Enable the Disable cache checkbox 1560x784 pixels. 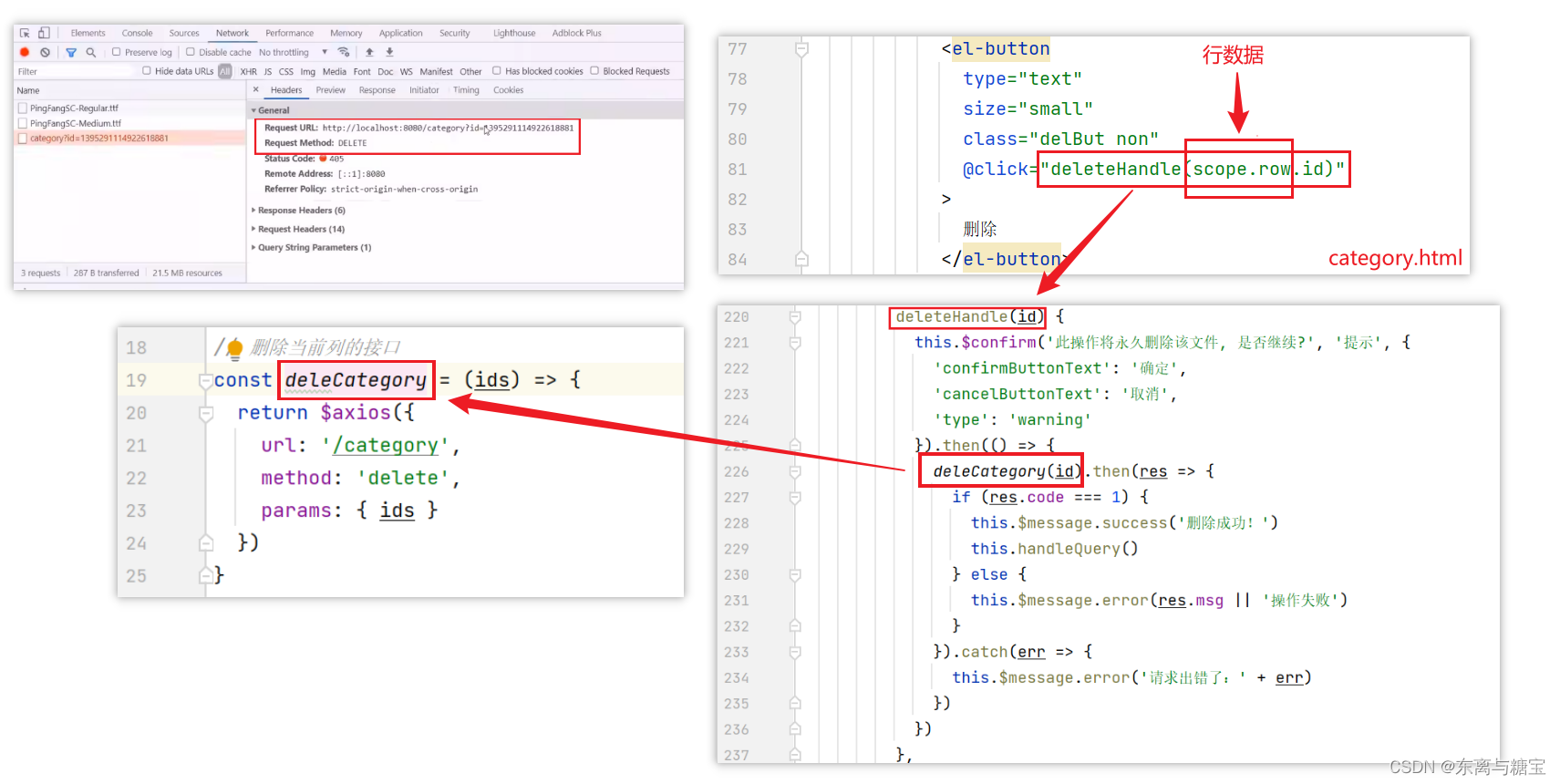[x=191, y=52]
